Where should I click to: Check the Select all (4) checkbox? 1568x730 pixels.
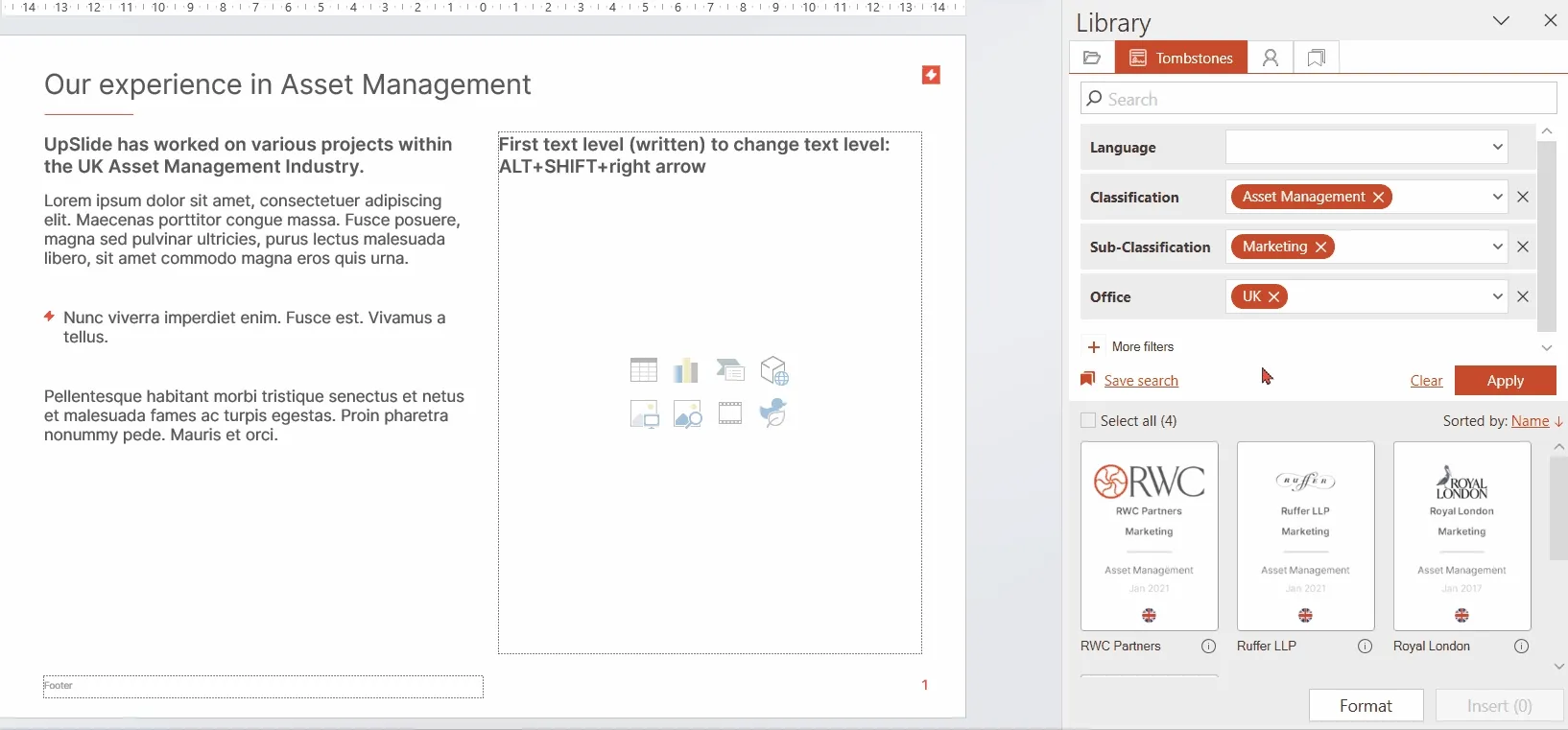pyautogui.click(x=1088, y=420)
